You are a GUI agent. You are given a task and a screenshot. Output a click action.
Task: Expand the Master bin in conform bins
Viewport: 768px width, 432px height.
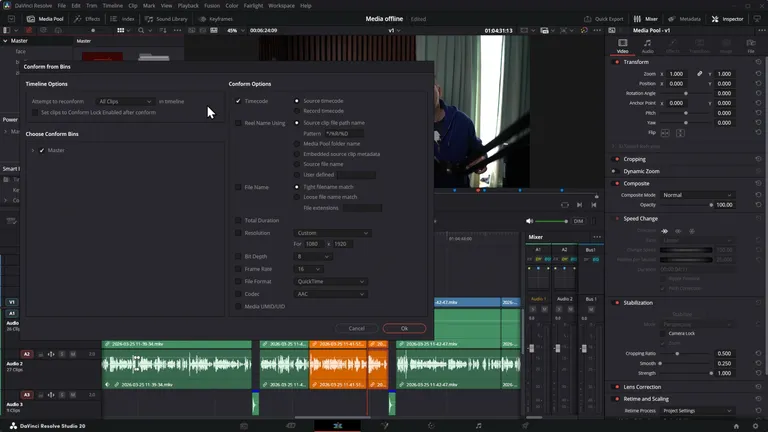[33, 150]
